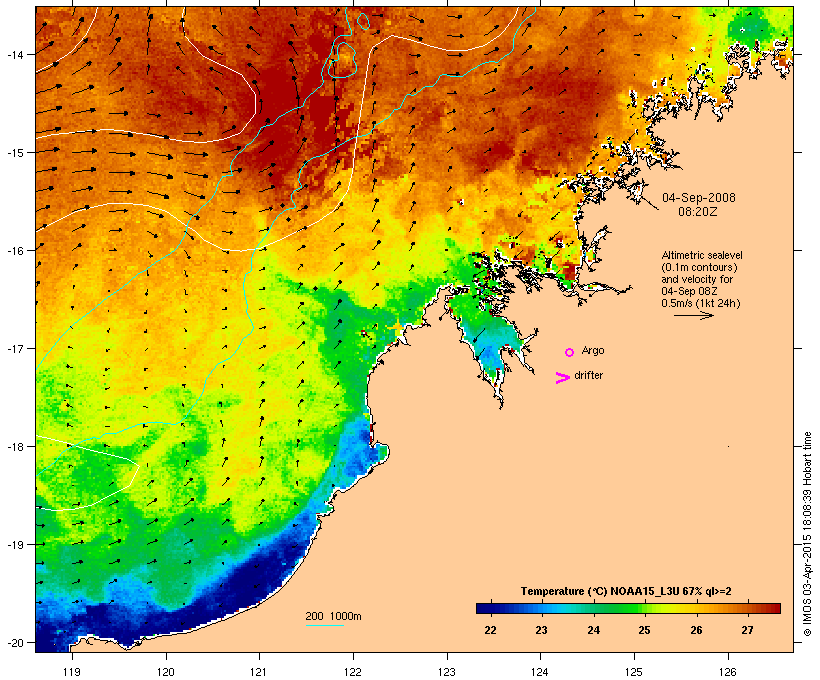This screenshot has width=820, height=680.
Task: Click the '25' temperature scale value
Action: (644, 630)
